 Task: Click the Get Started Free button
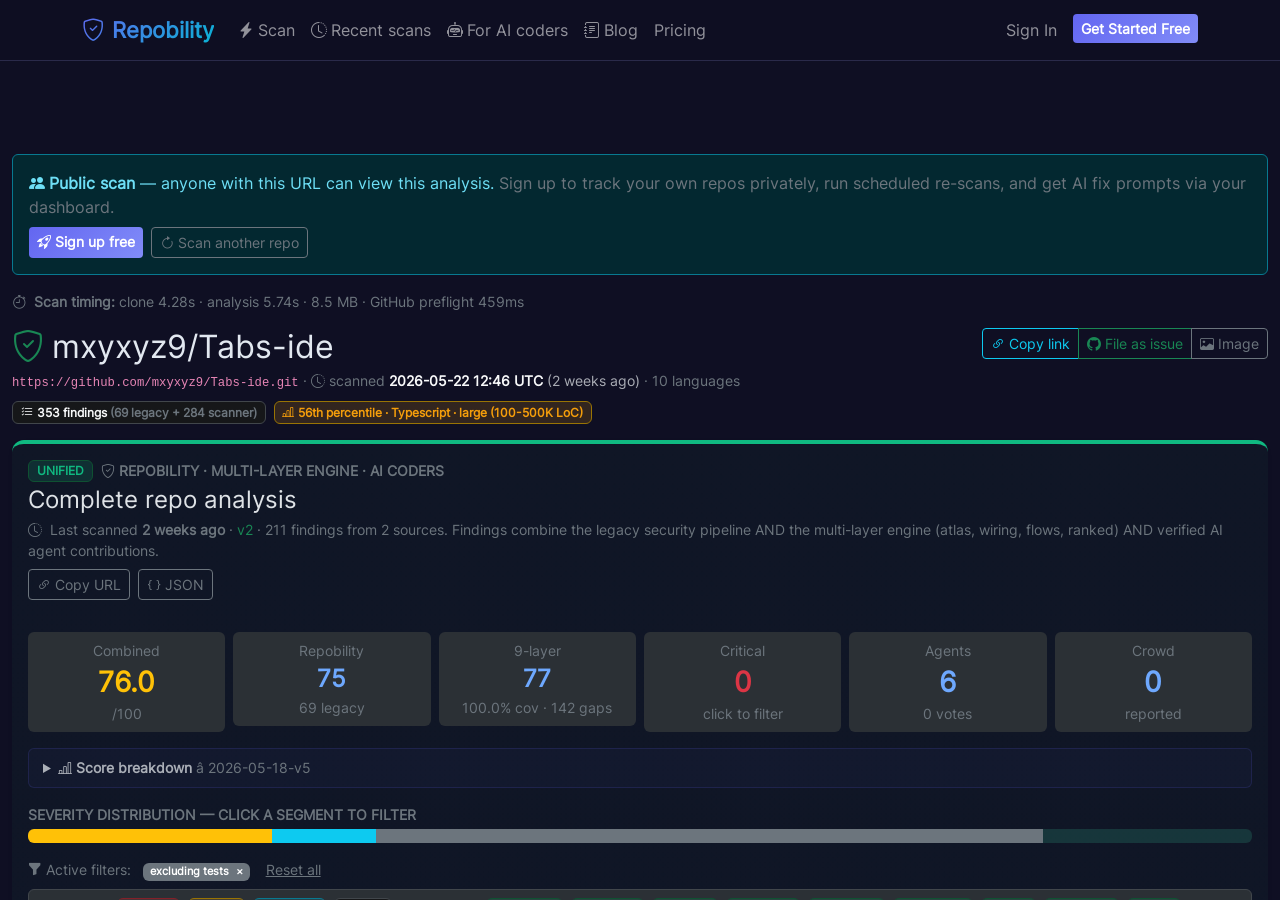coord(1135,29)
